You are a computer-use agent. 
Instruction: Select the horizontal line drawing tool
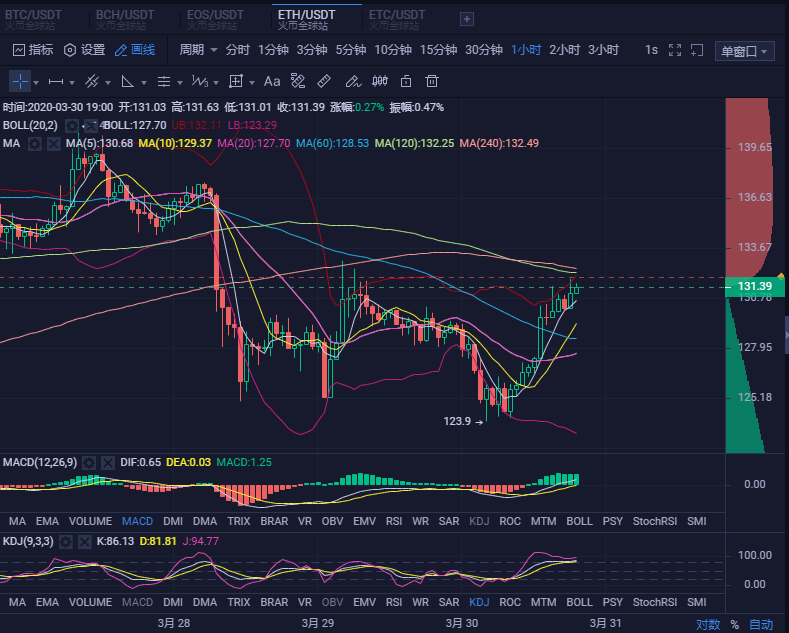coord(56,82)
